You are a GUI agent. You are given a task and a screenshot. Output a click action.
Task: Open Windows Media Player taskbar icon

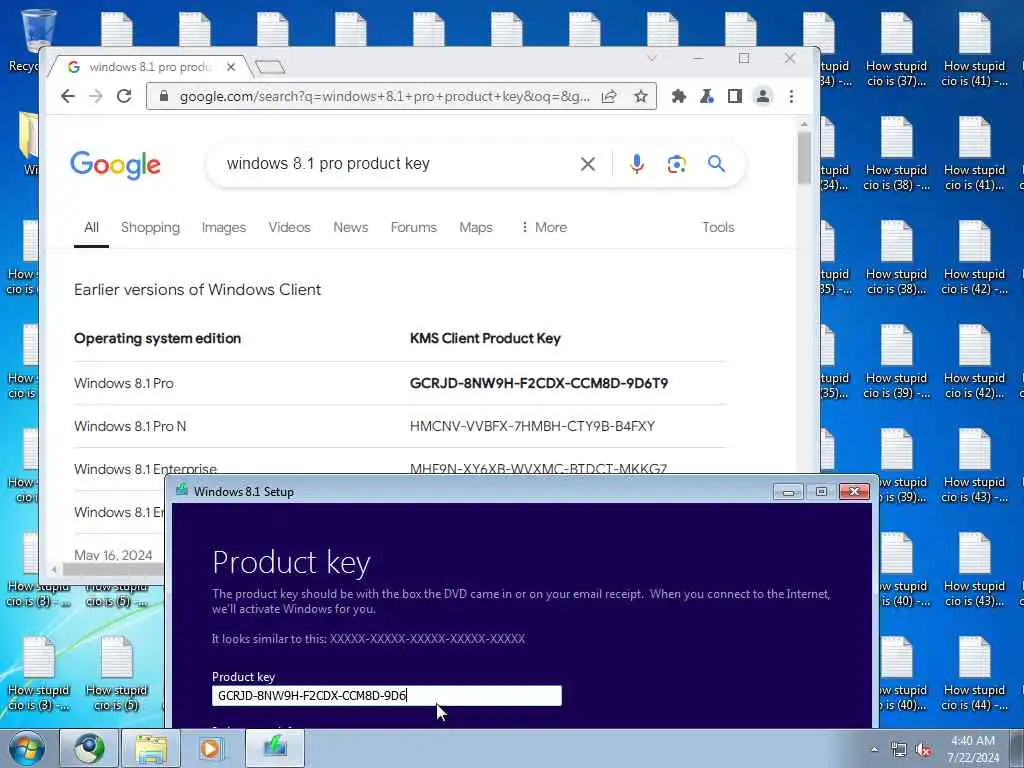[212, 748]
